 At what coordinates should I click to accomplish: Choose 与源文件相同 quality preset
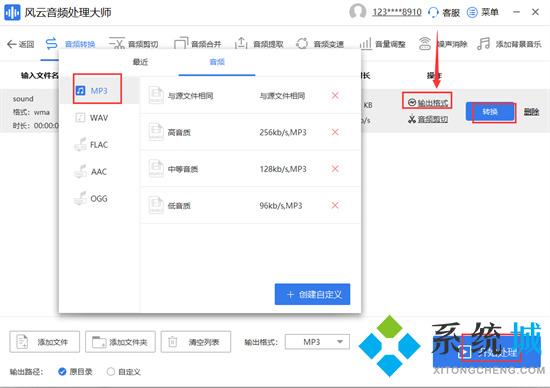click(x=250, y=95)
